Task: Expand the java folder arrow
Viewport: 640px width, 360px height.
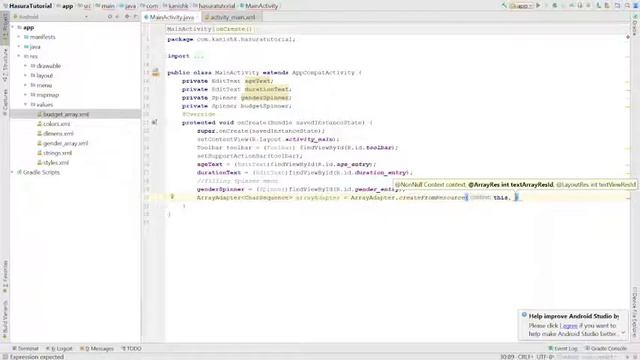Action: [x=19, y=47]
